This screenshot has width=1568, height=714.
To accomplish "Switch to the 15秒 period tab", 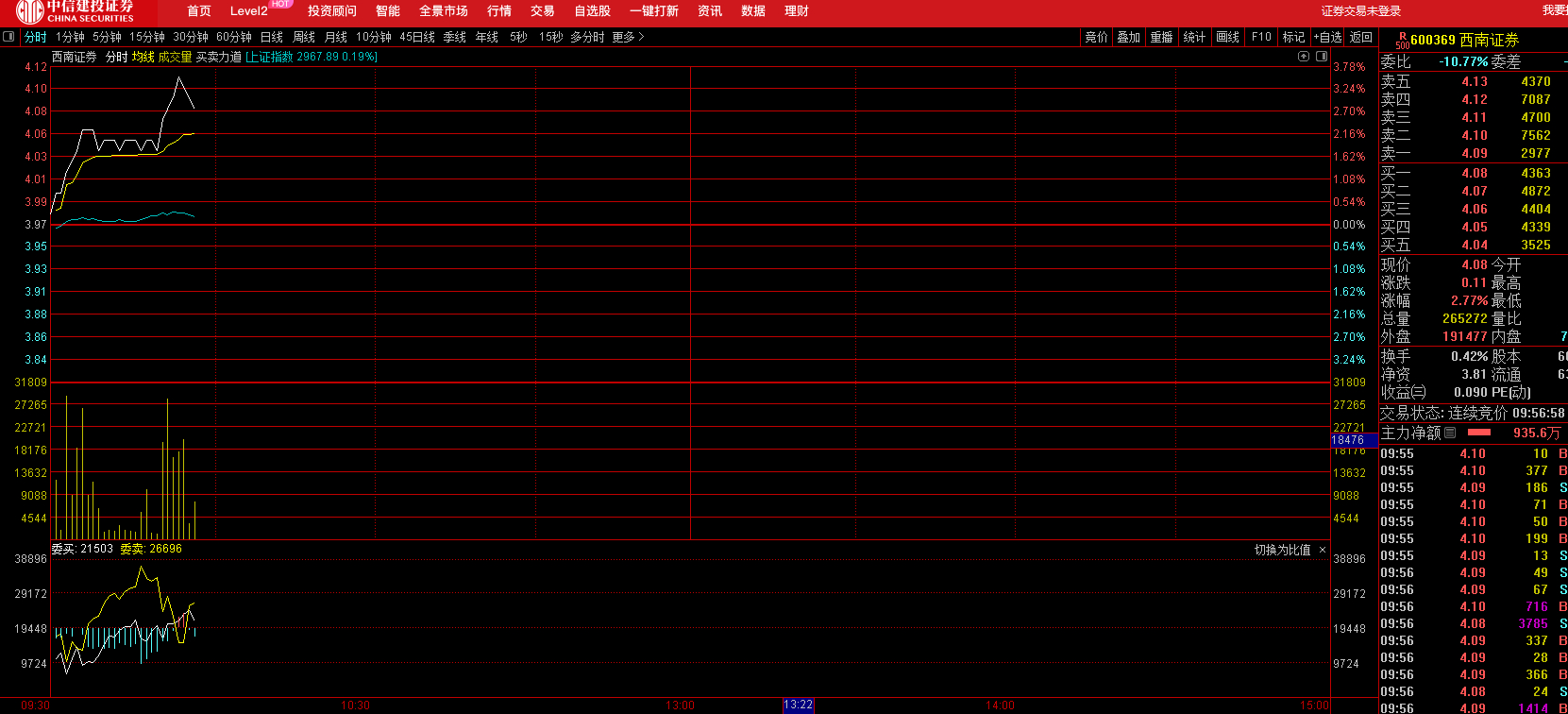I will click(x=551, y=37).
